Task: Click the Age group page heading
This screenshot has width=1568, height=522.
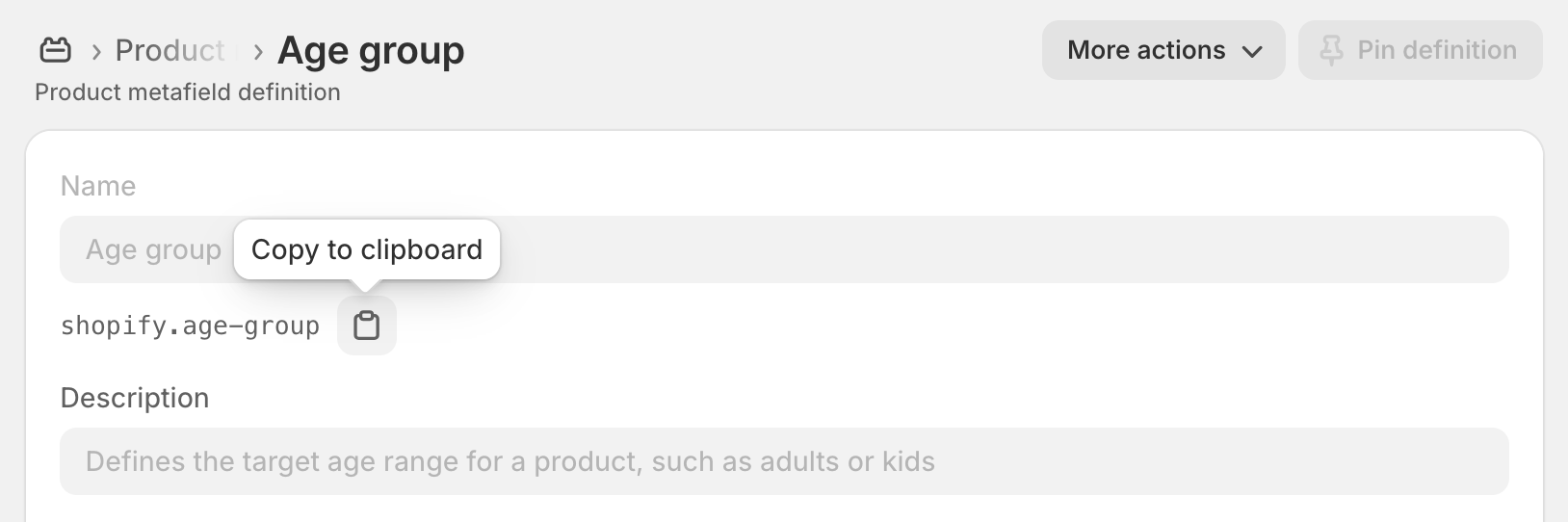Action: 371,50
